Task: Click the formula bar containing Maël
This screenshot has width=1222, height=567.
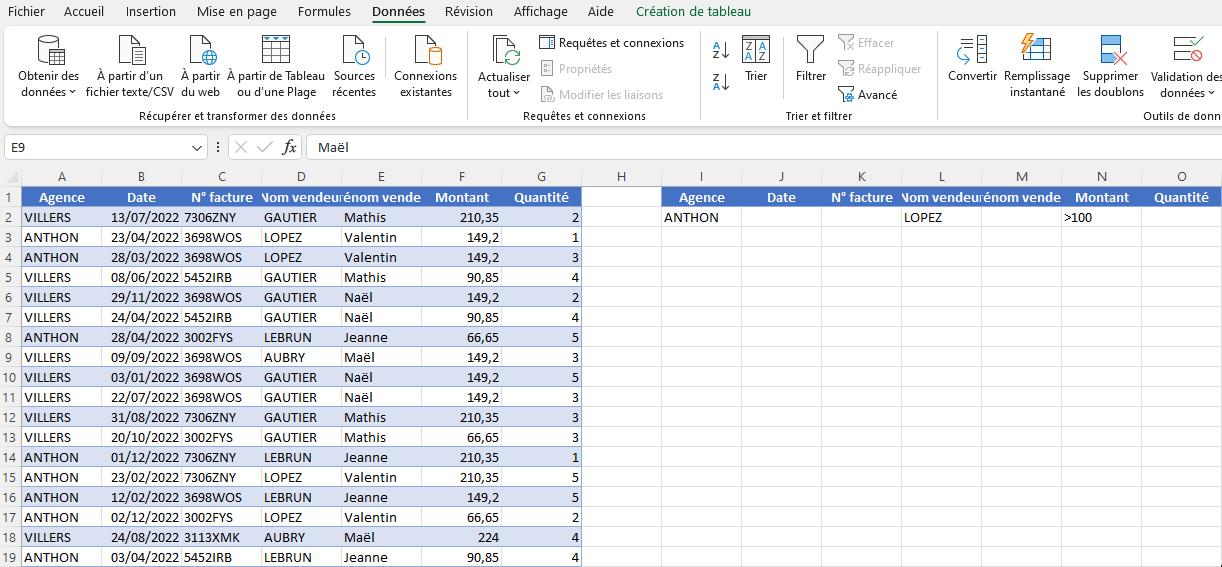Action: 764,147
